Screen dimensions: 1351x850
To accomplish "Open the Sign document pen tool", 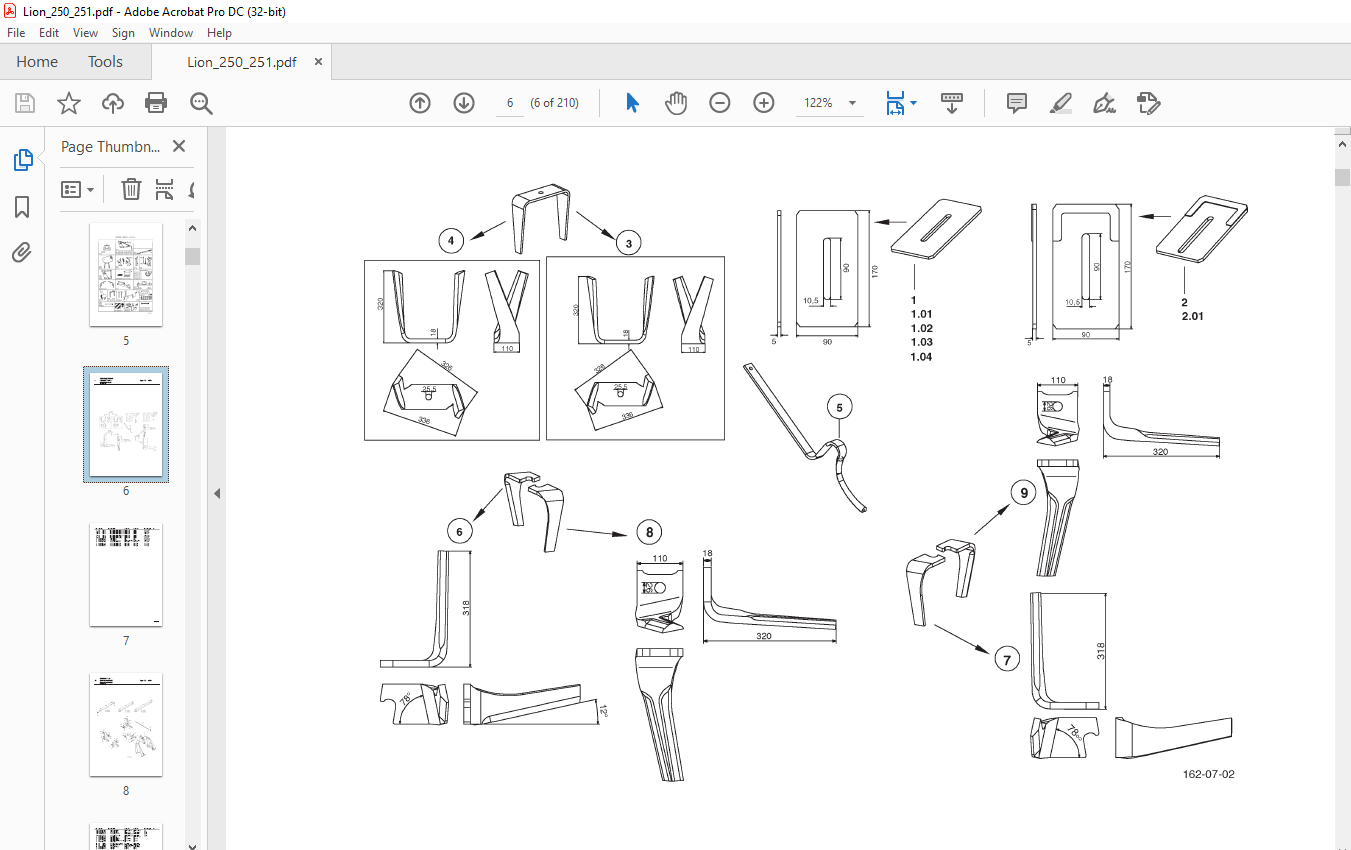I will click(x=1105, y=103).
